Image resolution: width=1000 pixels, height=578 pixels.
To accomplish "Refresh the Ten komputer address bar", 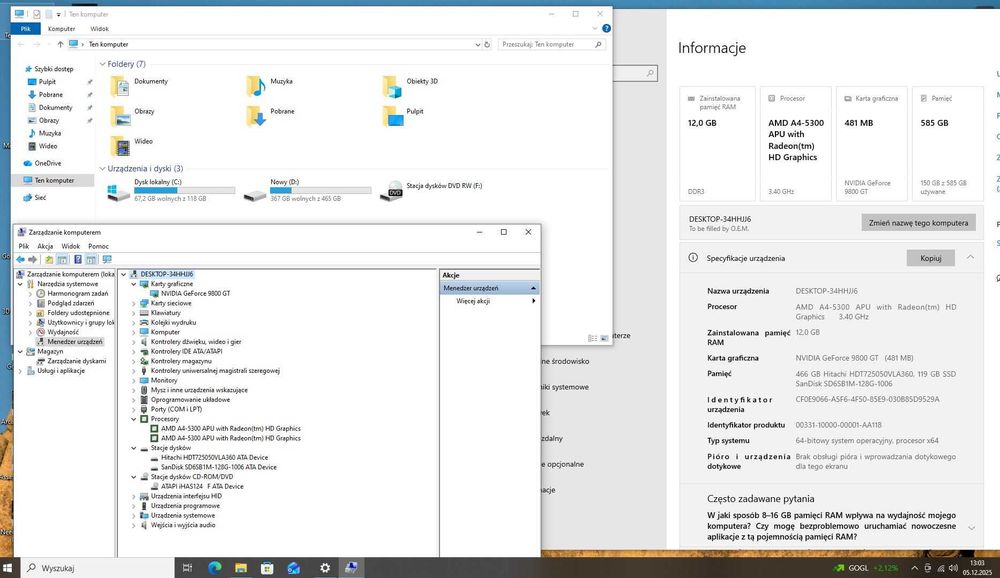I will 487,45.
